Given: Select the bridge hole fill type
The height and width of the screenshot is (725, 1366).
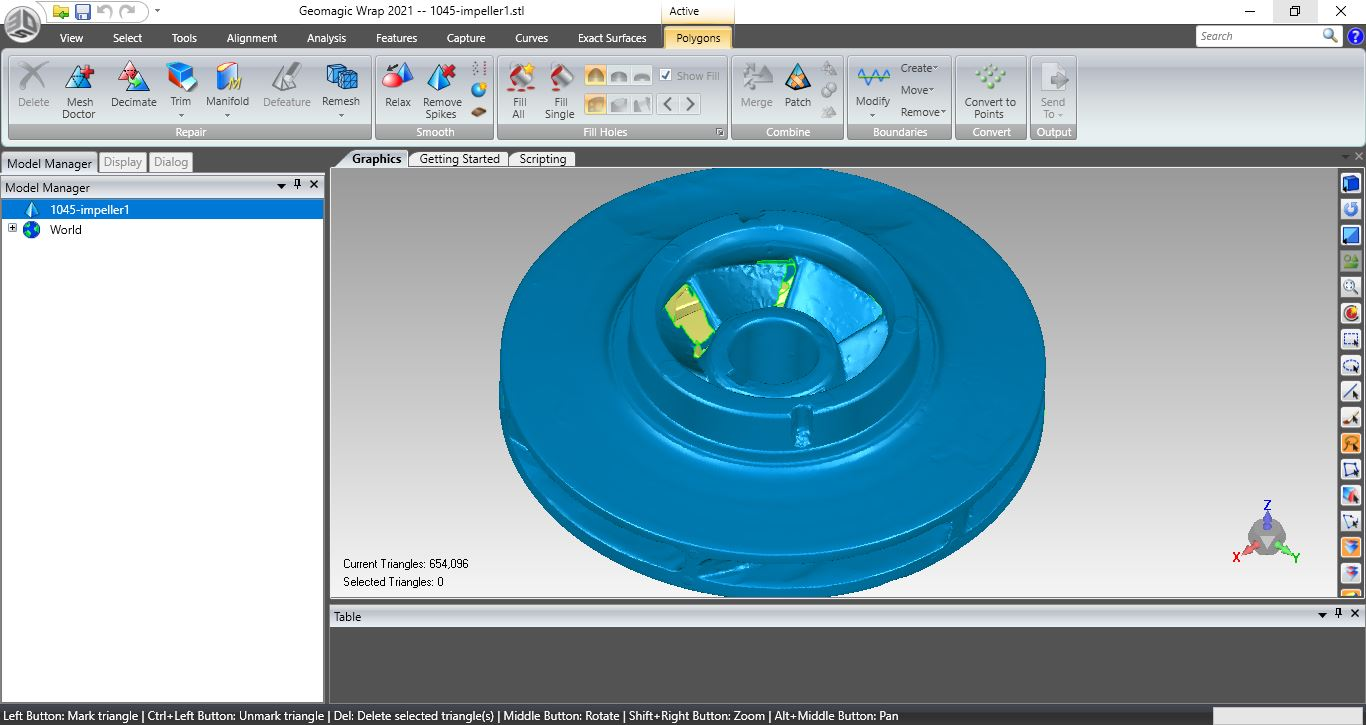Looking at the screenshot, I should (641, 103).
